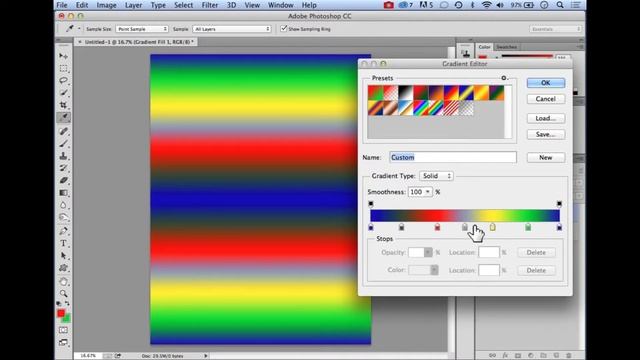The image size is (640, 360).
Task: Select the Rectangular Marquee tool
Action: [x=63, y=68]
